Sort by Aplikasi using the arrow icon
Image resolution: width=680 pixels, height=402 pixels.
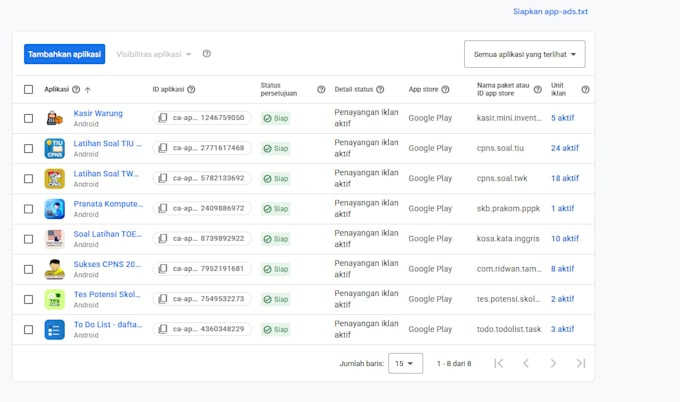[x=88, y=90]
